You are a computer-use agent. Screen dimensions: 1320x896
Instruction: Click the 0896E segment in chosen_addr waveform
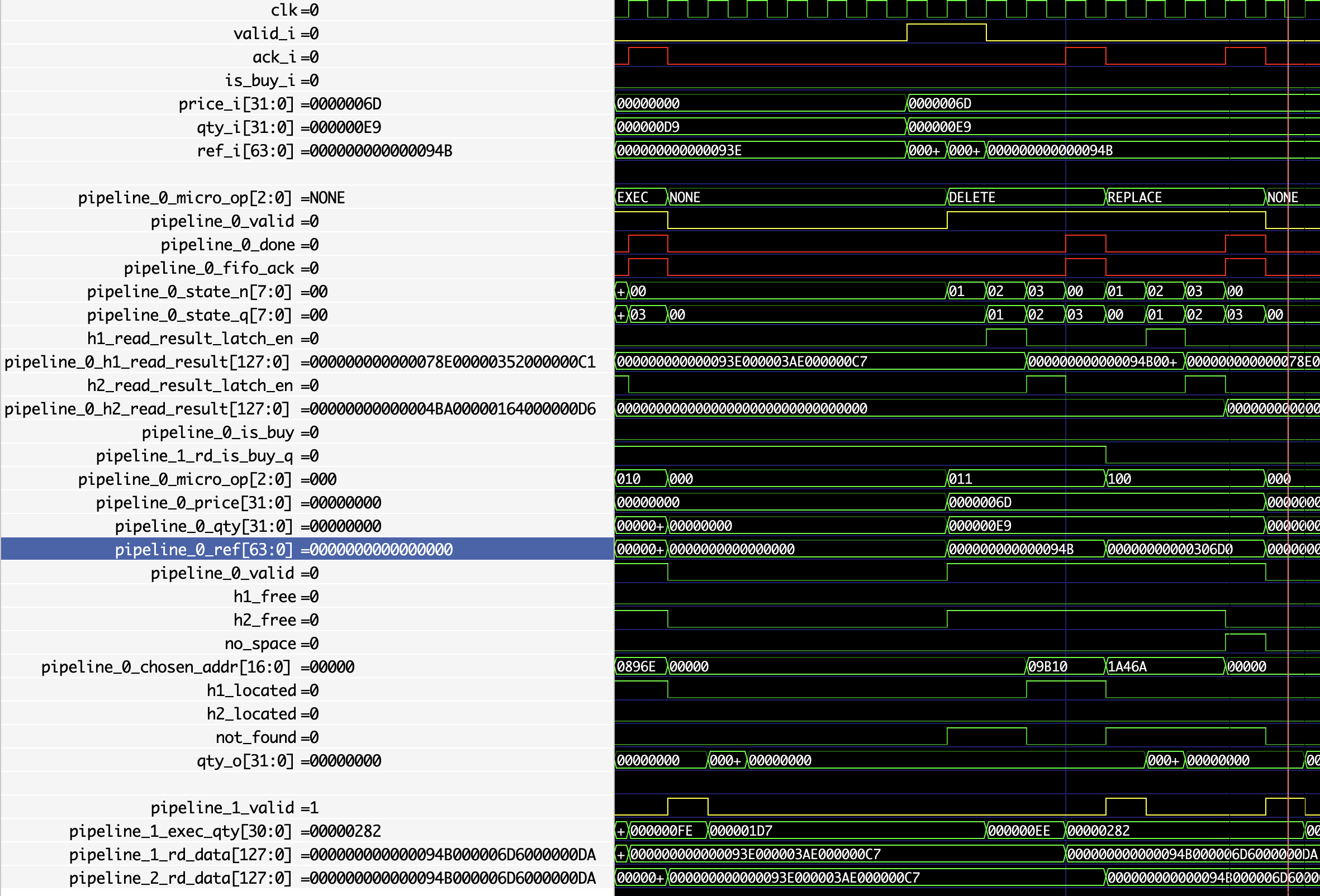click(x=640, y=666)
